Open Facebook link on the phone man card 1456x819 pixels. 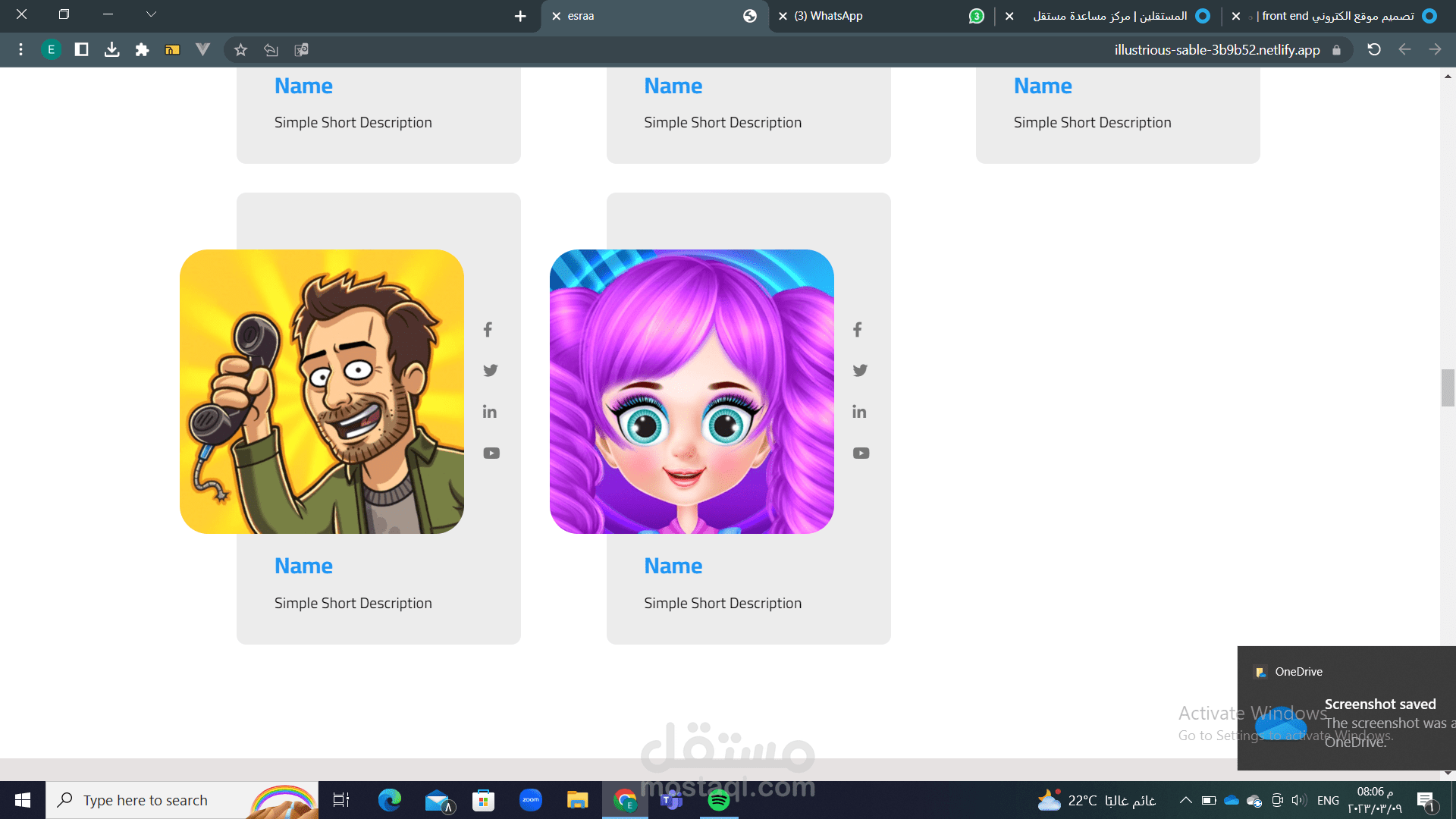488,330
